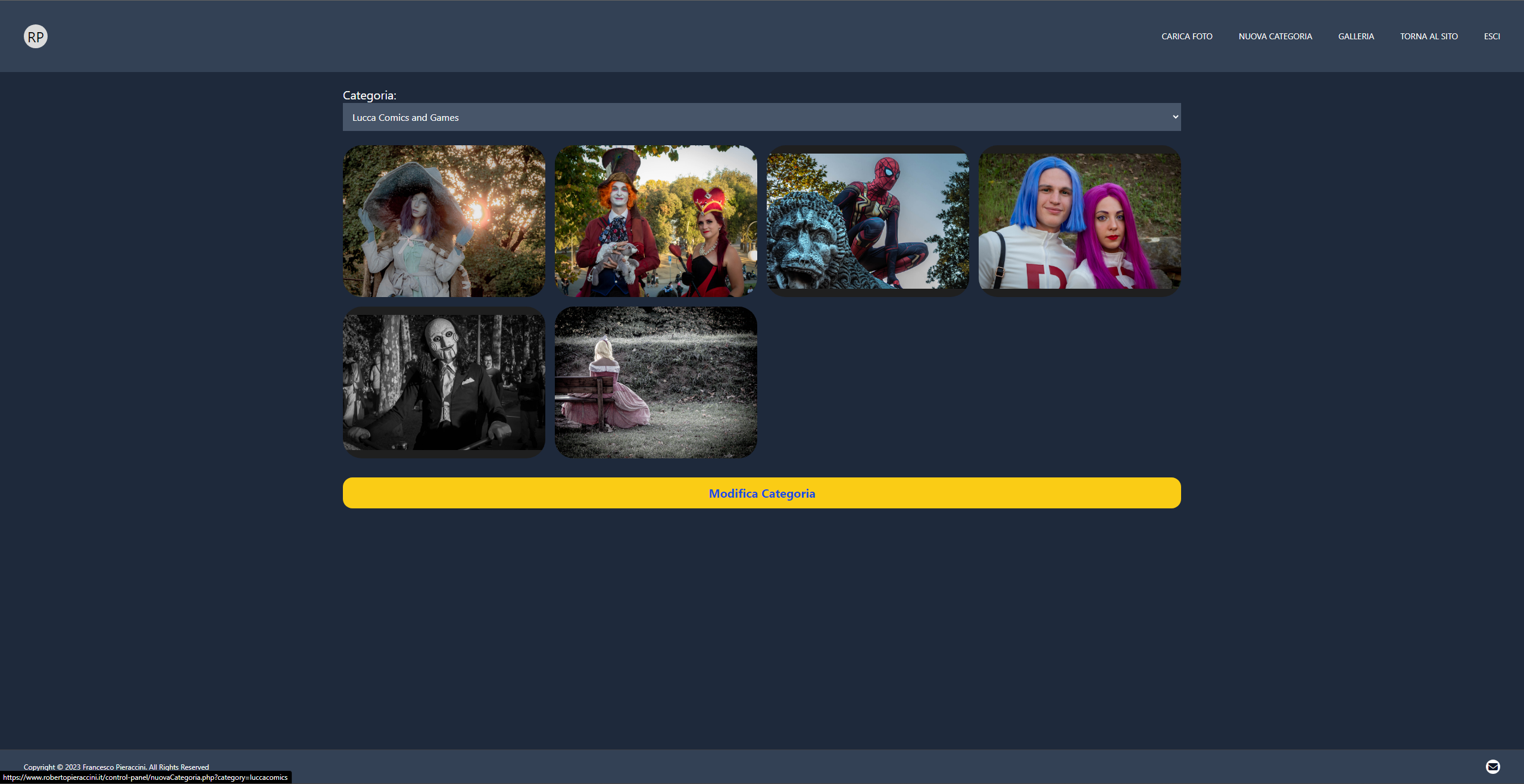
Task: Click the Modifica Categoria yellow button
Action: [761, 493]
